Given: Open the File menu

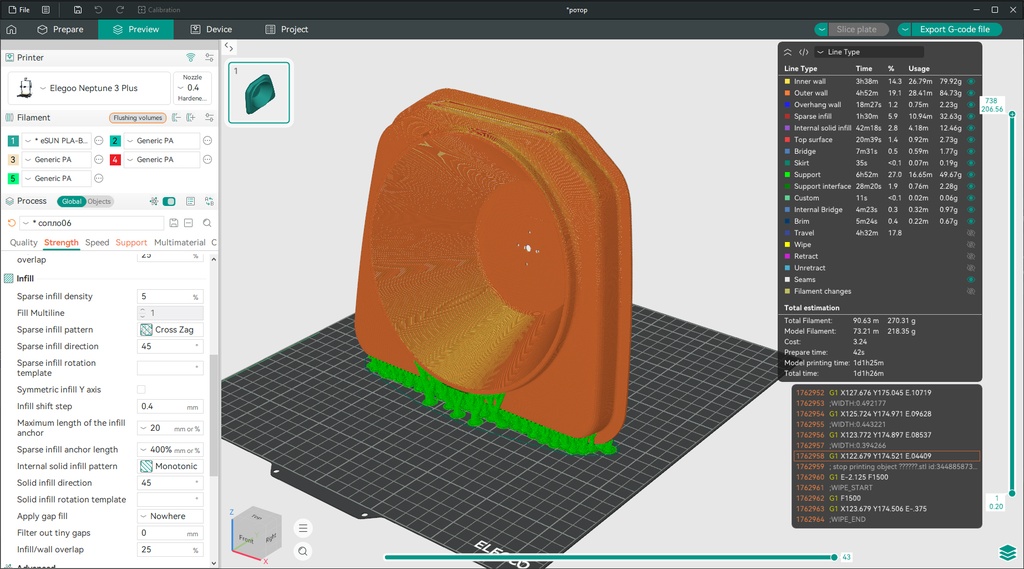Looking at the screenshot, I should coord(19,10).
